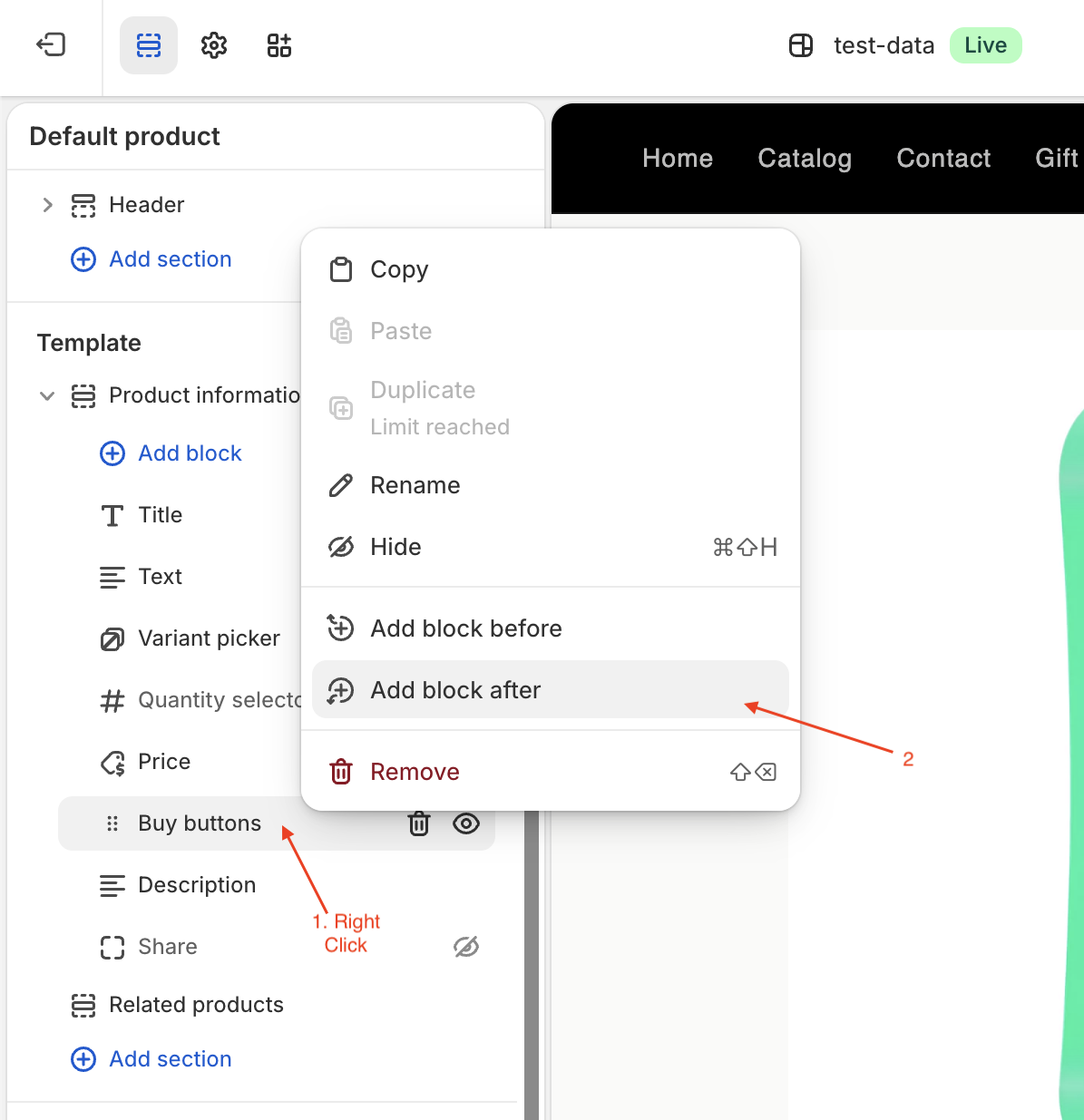Toggle Buy buttons visibility eye
Screen dimensions: 1084x1120
click(x=466, y=823)
